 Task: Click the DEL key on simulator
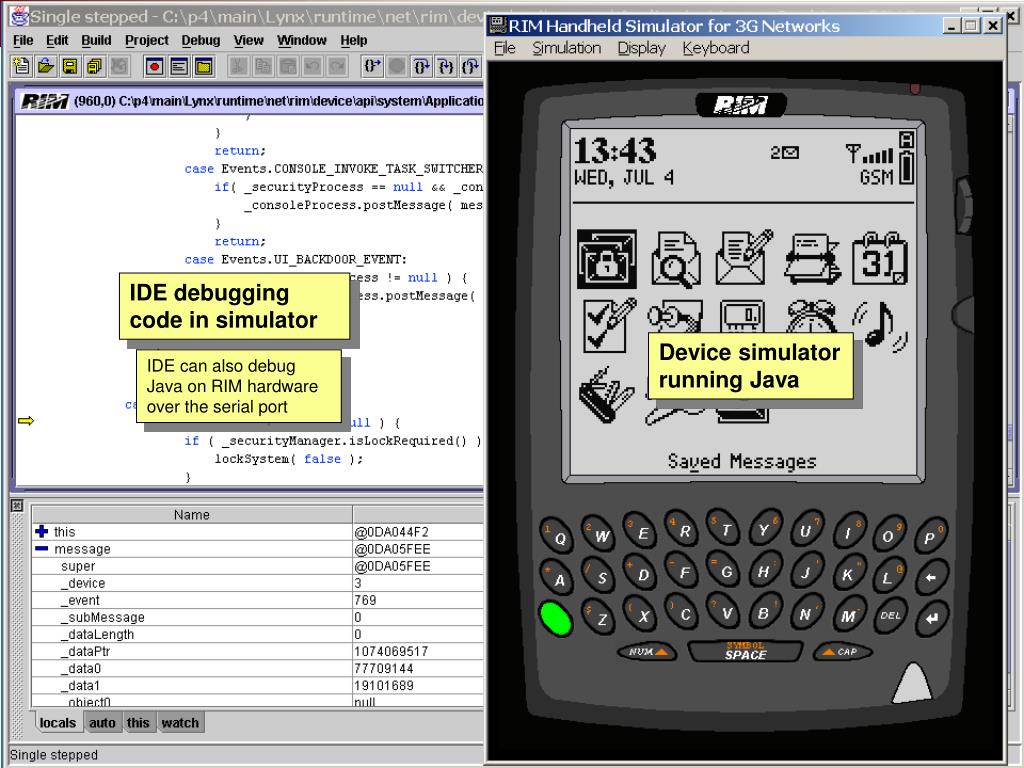pyautogui.click(x=890, y=615)
